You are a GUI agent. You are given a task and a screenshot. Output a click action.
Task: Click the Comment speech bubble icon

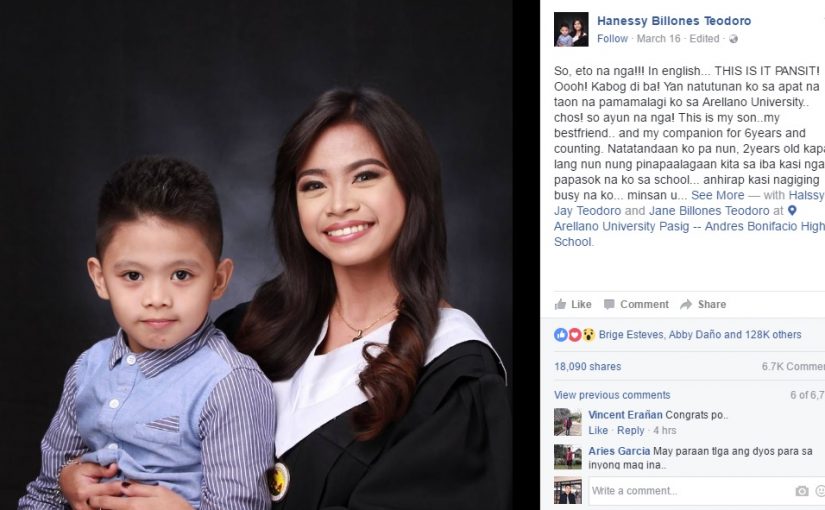[609, 304]
